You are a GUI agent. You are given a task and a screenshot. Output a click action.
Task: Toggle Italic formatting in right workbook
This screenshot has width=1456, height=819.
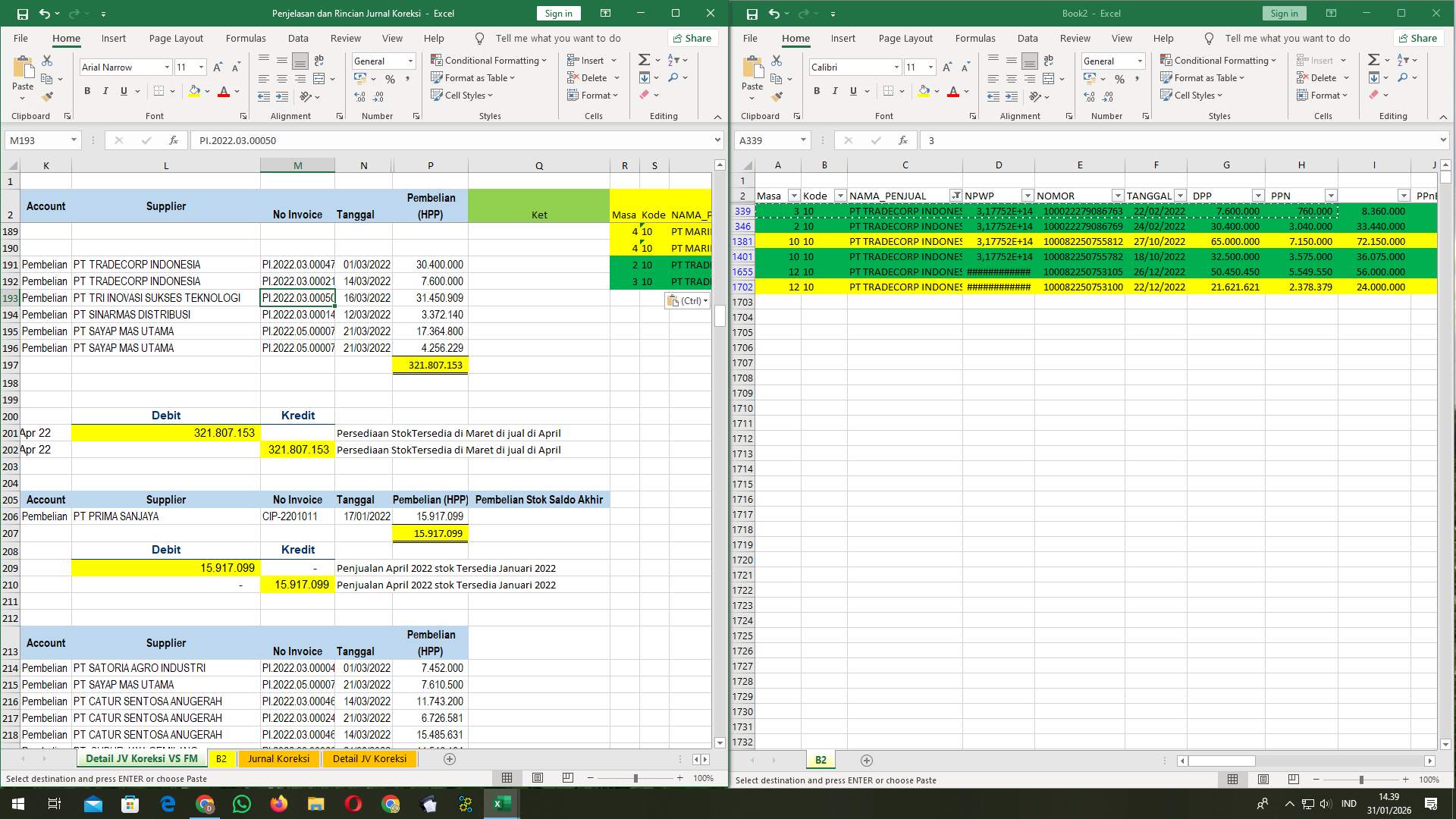tap(835, 91)
